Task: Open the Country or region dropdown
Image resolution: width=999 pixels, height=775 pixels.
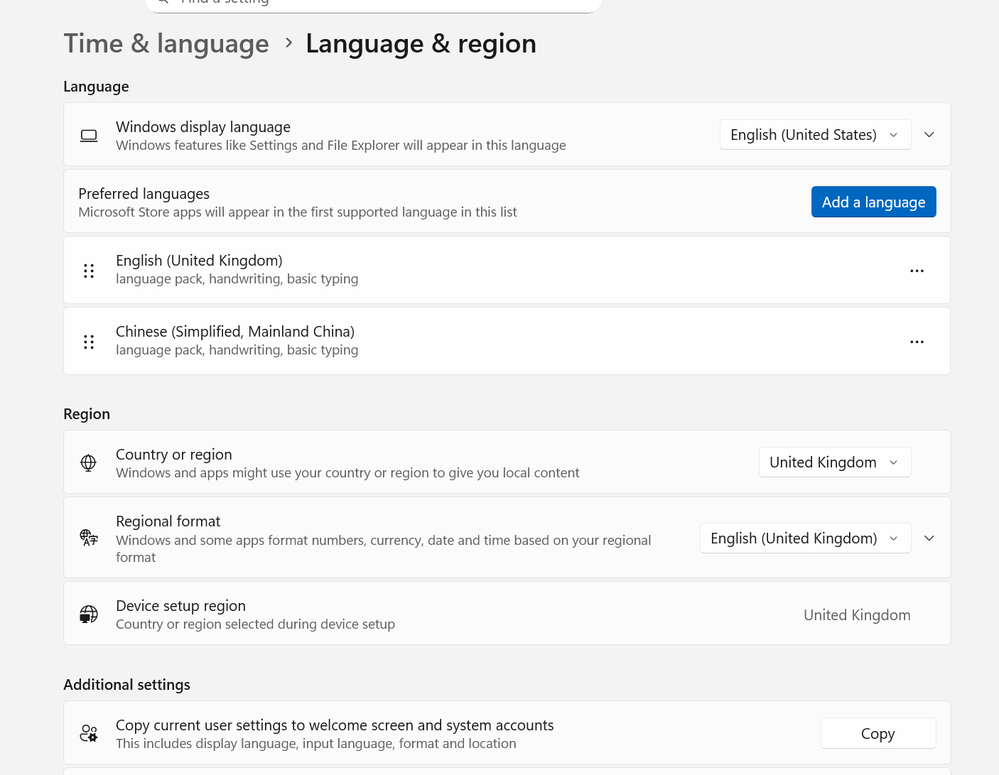Action: coord(834,463)
